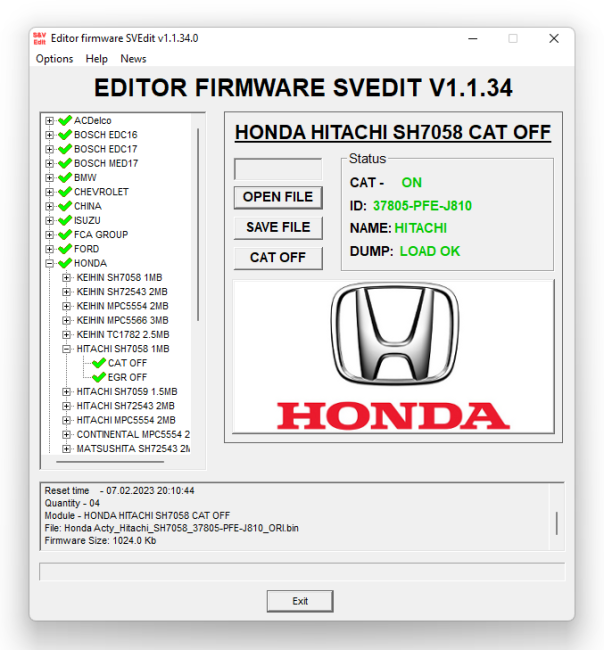Click the SVEdit app icon in title bar

[x=39, y=38]
